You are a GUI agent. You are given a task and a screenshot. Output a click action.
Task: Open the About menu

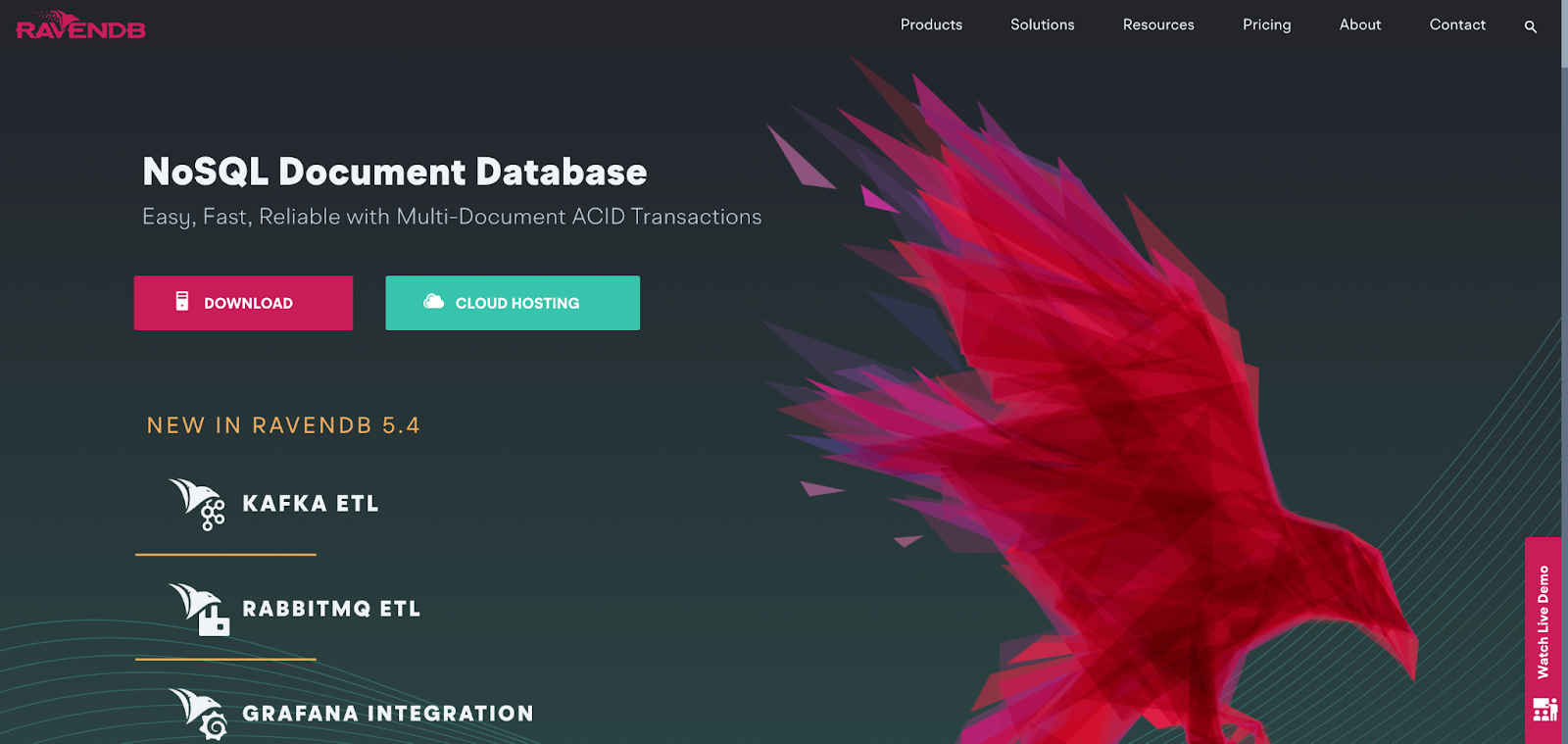point(1360,25)
